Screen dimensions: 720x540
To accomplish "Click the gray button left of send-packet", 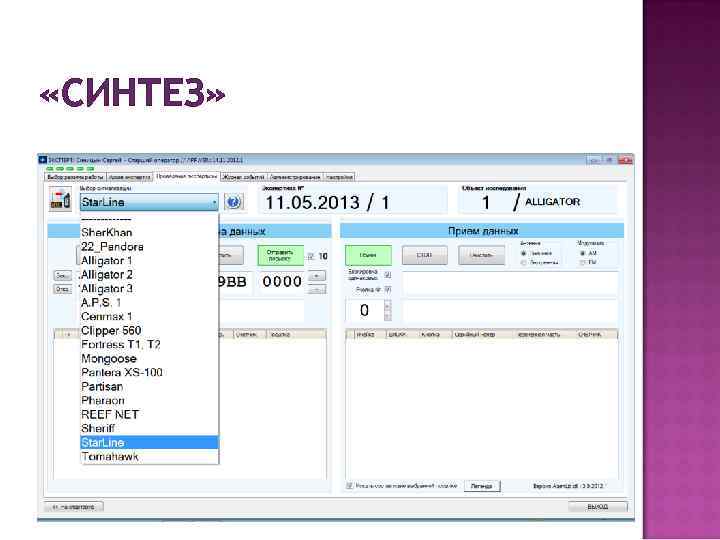I will tap(230, 255).
